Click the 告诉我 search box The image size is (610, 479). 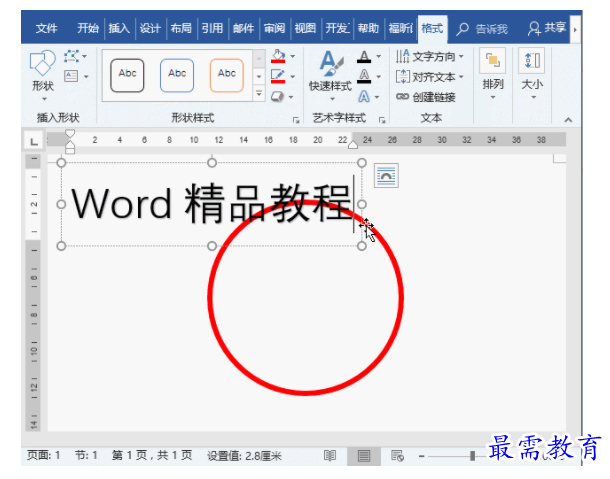[x=483, y=29]
